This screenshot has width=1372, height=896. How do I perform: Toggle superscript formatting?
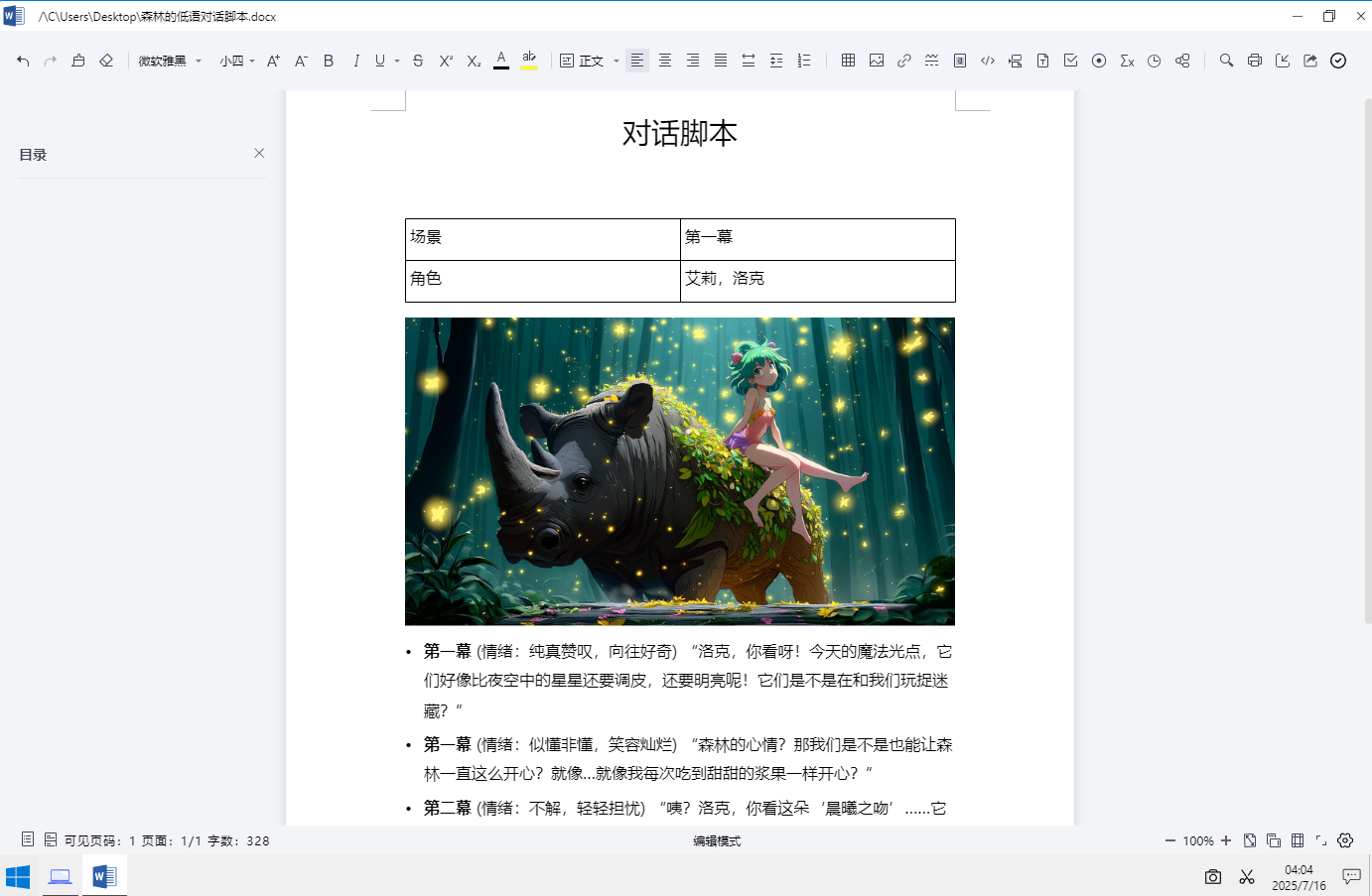tap(446, 61)
